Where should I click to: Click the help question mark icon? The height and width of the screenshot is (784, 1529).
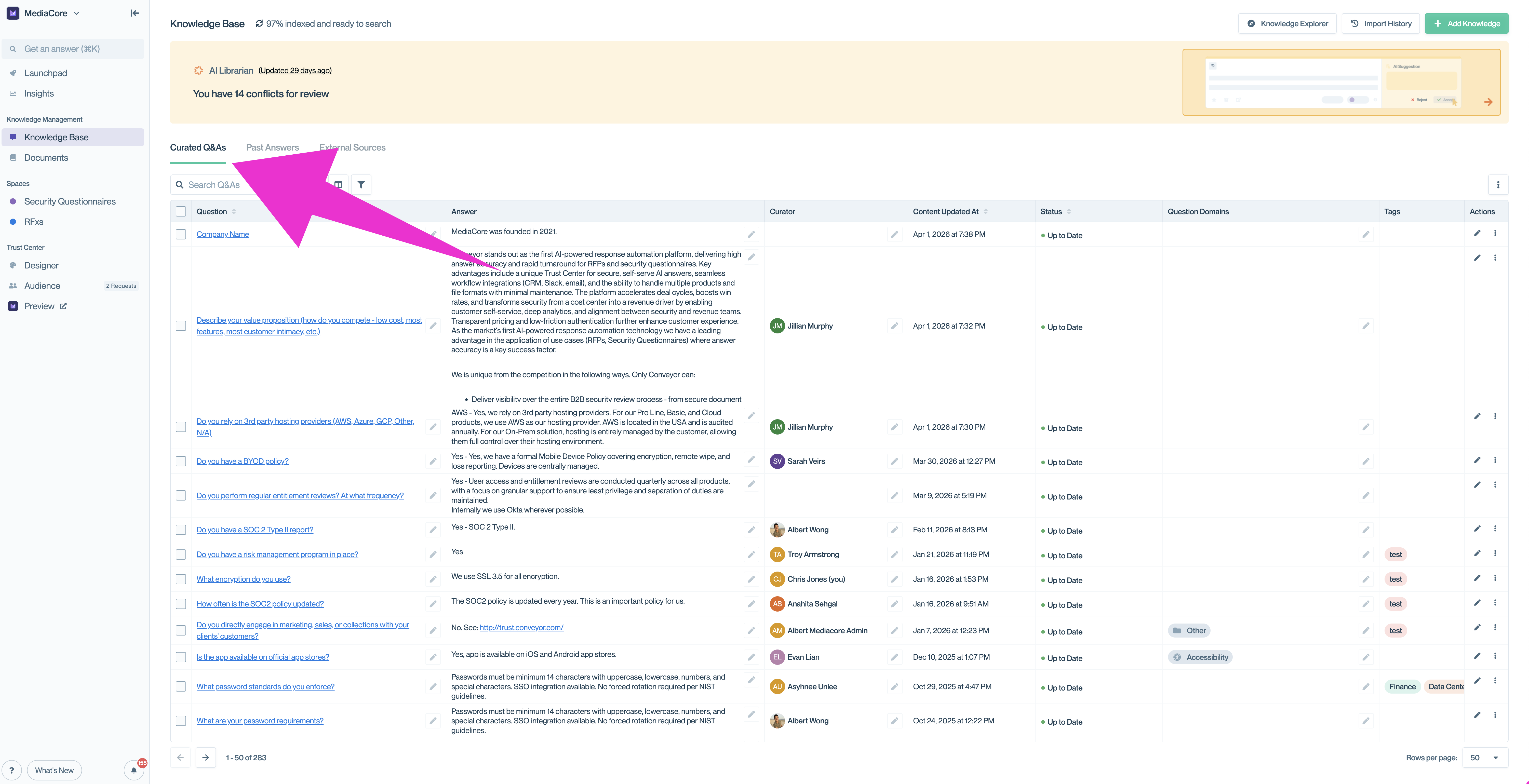[11, 770]
